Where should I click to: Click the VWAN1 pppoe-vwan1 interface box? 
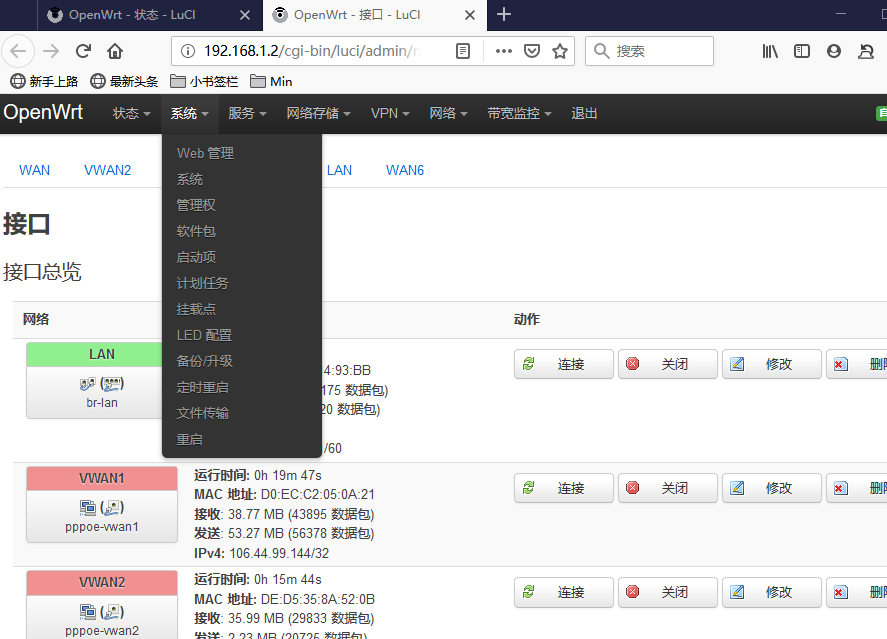click(102, 504)
